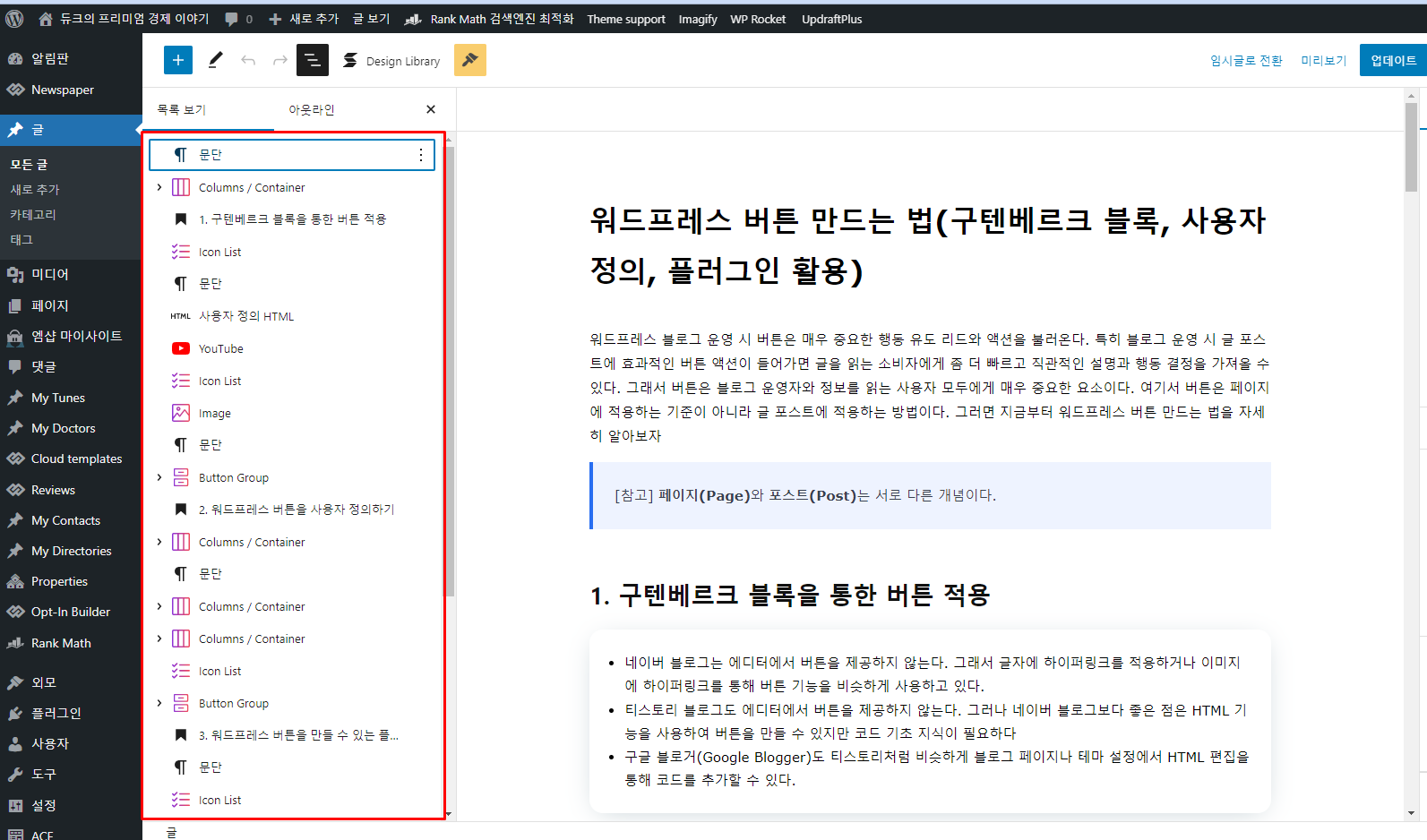The image size is (1427, 840).
Task: Select the '사용자 정의 HTML' block row
Action: (x=292, y=316)
